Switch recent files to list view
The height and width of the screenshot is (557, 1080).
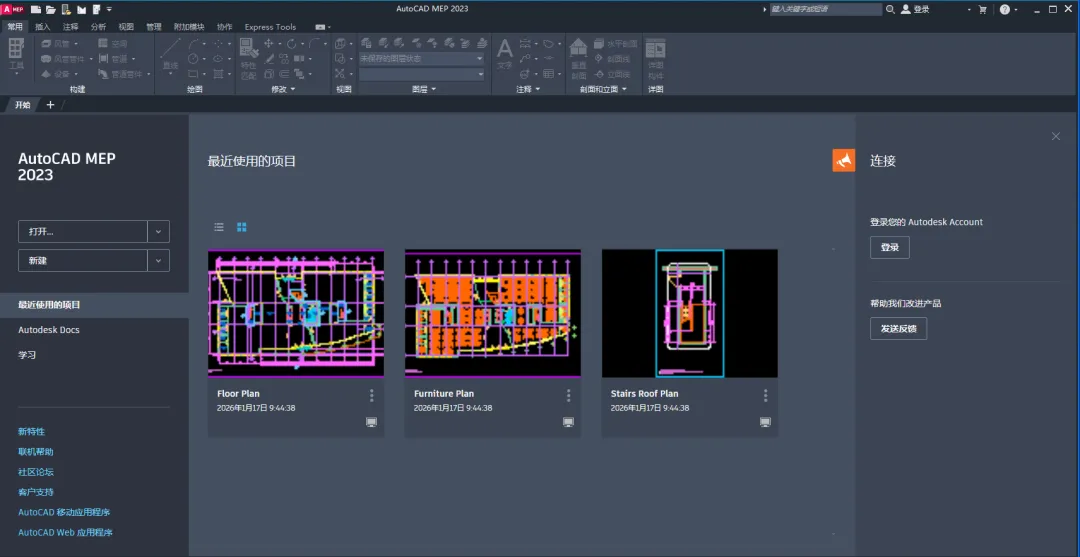coord(219,227)
